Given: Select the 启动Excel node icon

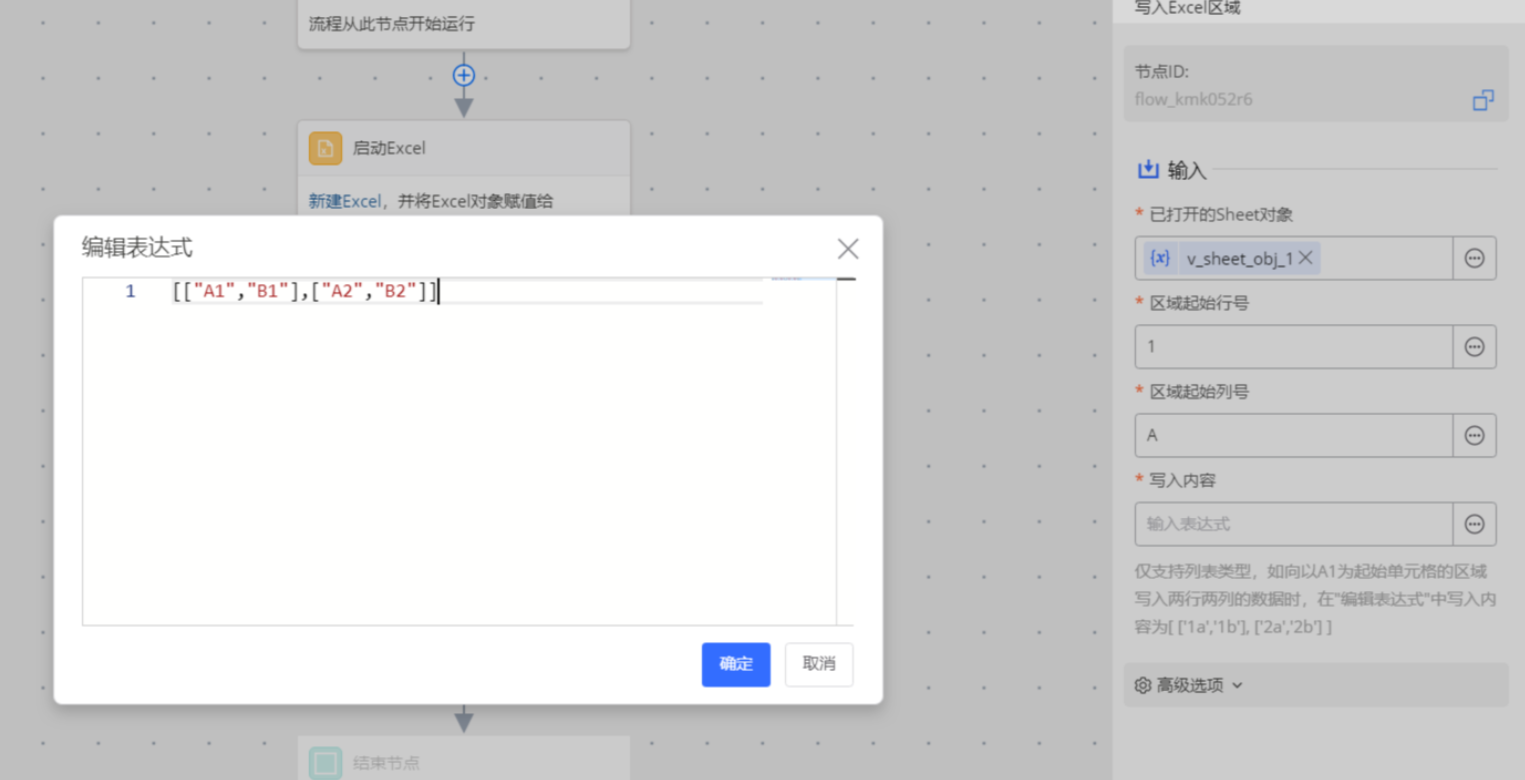Looking at the screenshot, I should click(x=325, y=148).
